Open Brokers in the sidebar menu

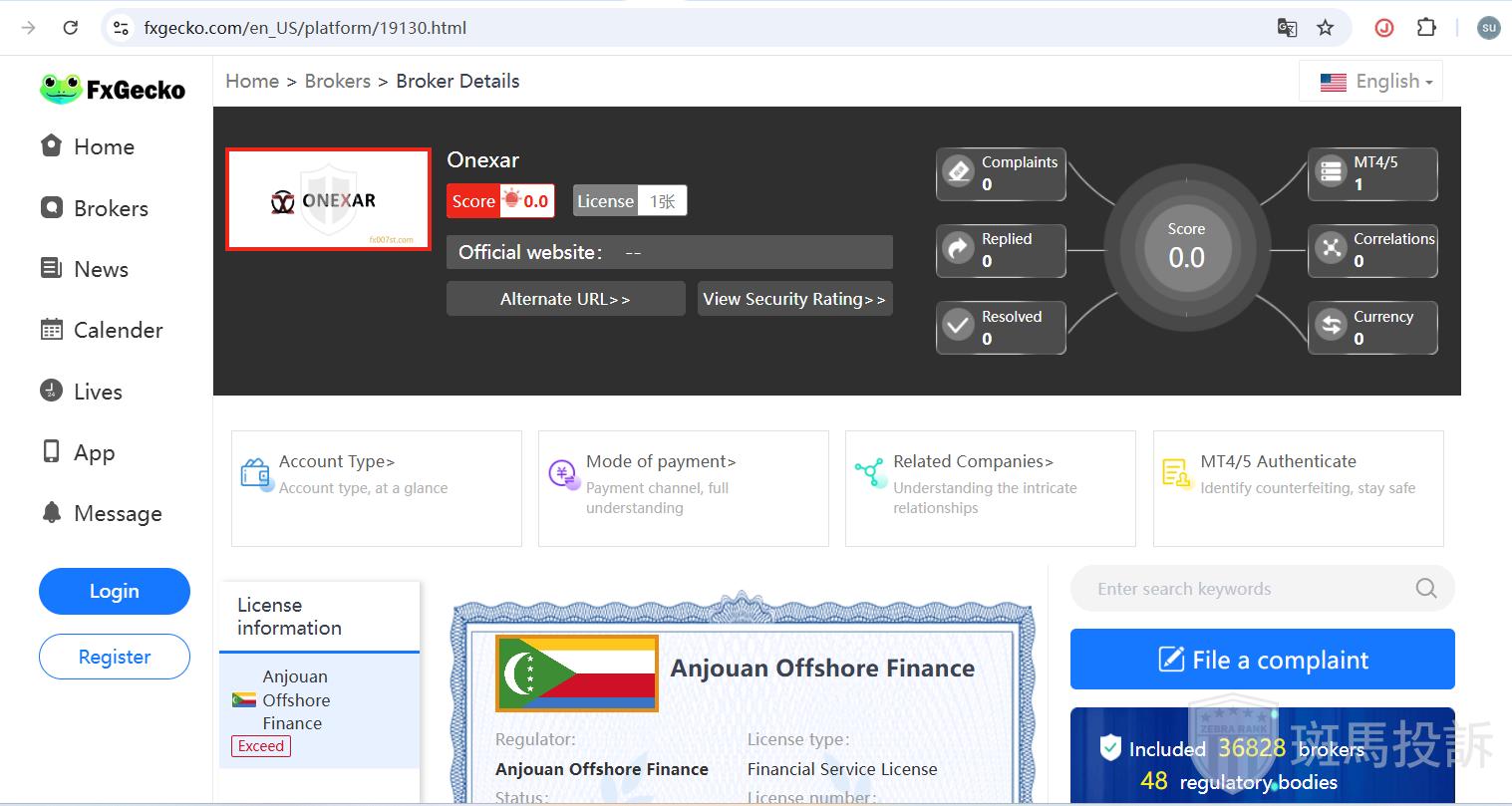tap(110, 208)
